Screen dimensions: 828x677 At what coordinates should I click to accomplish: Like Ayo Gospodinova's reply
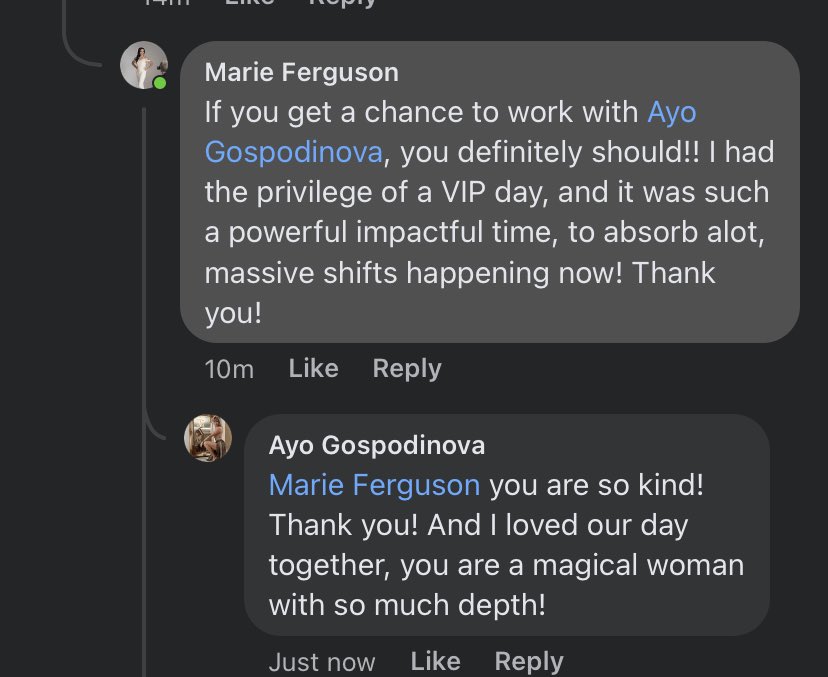coord(435,661)
